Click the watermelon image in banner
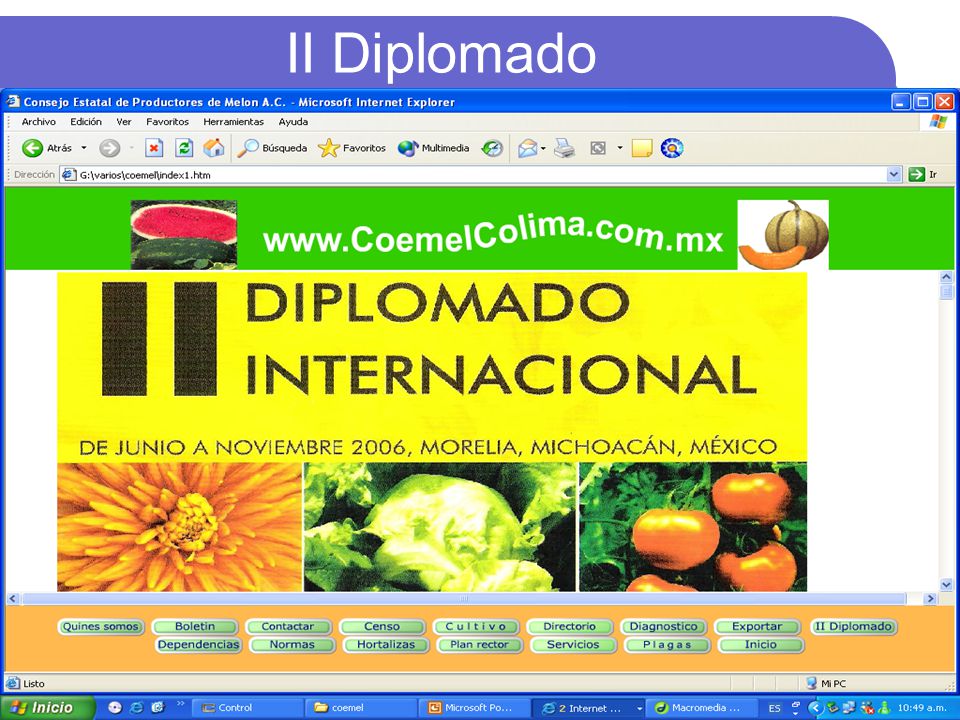 (184, 234)
